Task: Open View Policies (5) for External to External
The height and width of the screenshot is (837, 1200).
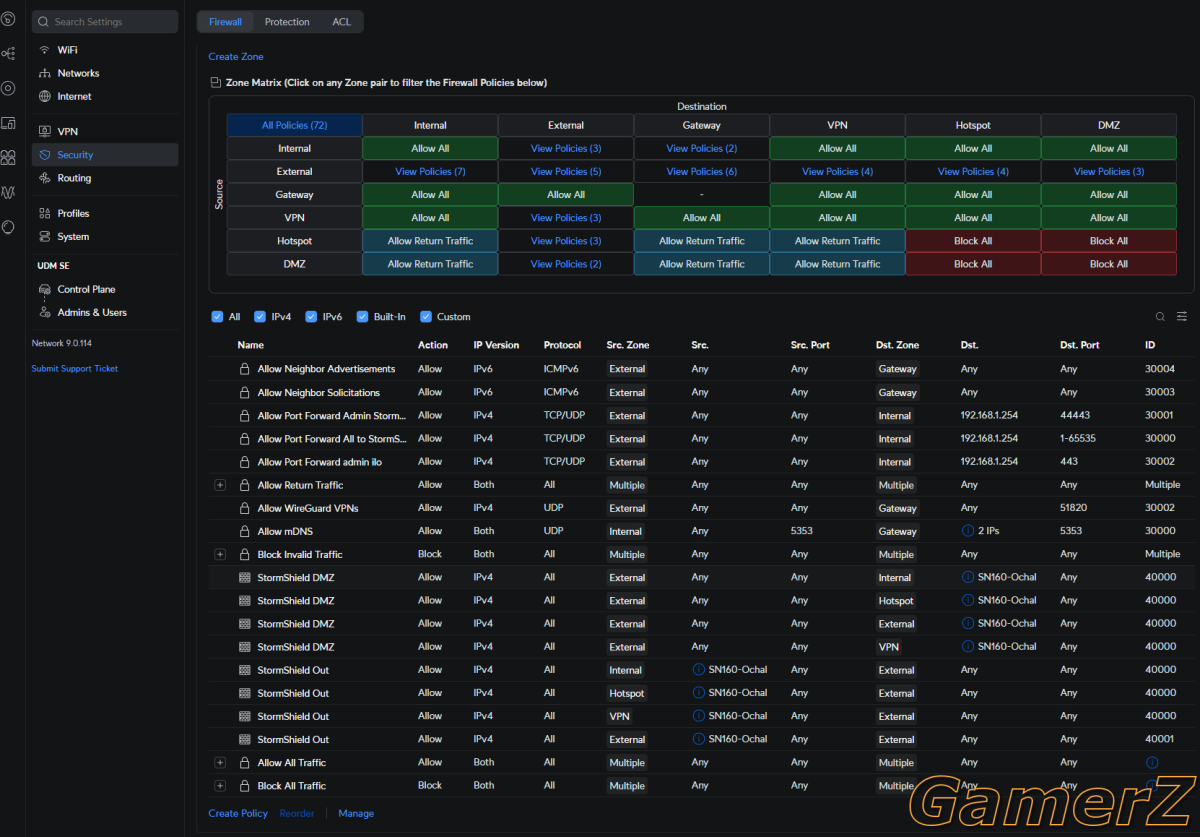Action: [566, 172]
